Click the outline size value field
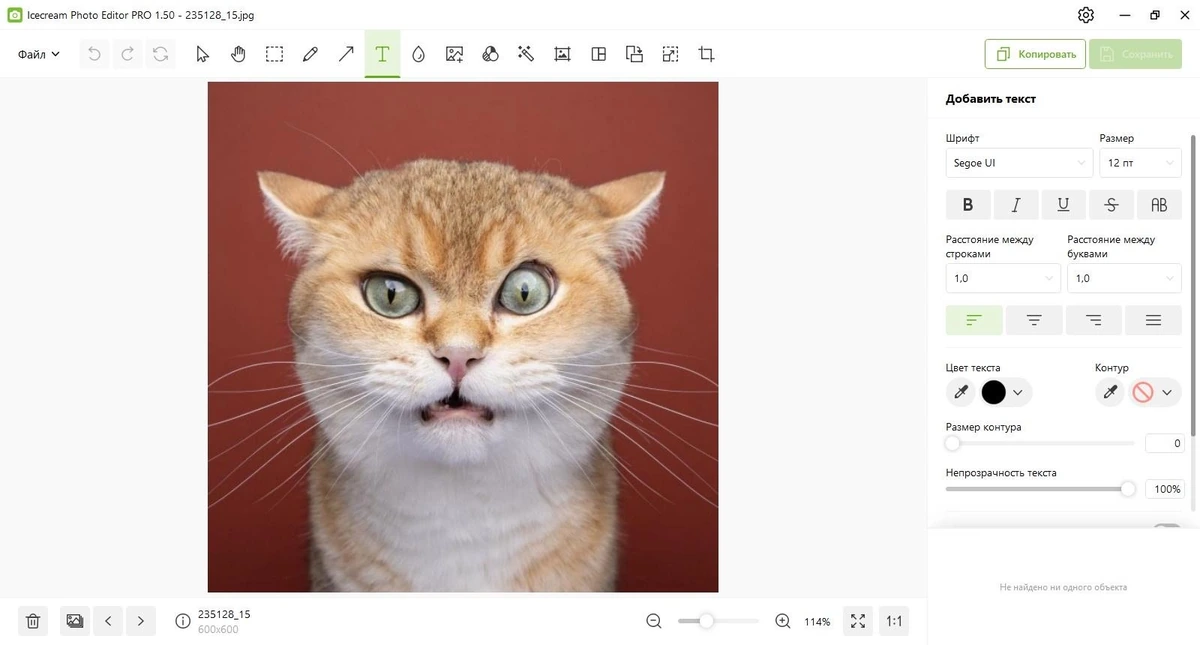The height and width of the screenshot is (645, 1200). click(1164, 443)
